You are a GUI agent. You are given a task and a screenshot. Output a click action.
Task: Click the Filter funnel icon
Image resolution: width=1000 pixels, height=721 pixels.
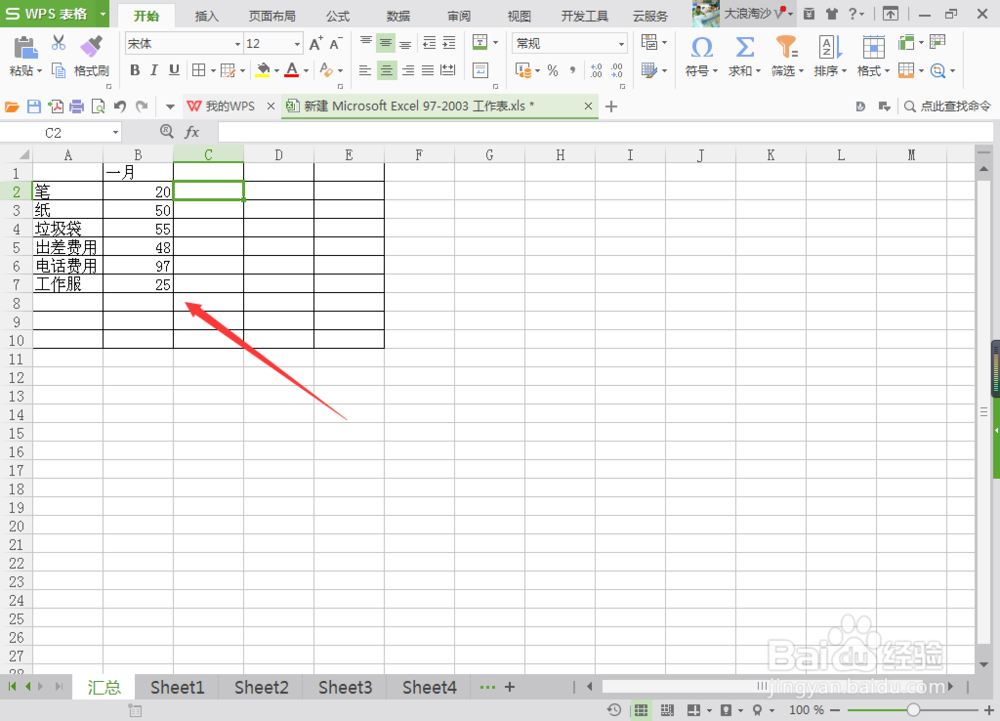click(786, 47)
